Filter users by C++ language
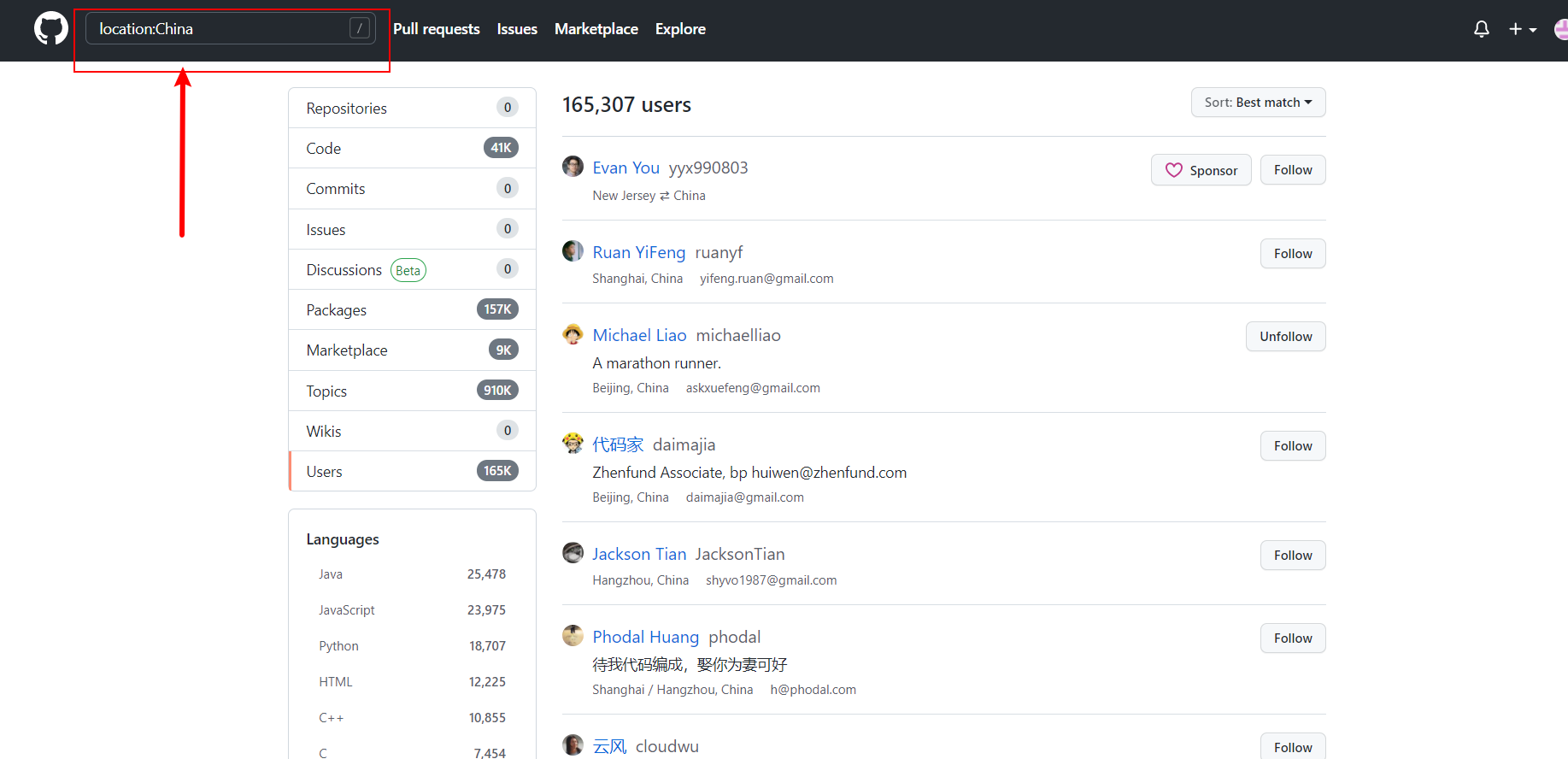1568x759 pixels. tap(412, 718)
